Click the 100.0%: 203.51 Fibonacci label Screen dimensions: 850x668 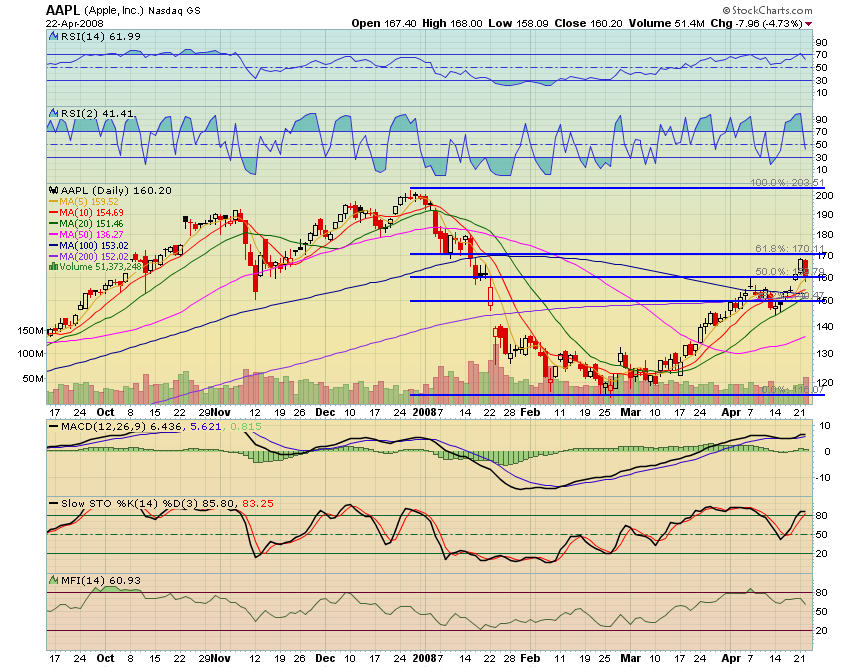coord(787,183)
